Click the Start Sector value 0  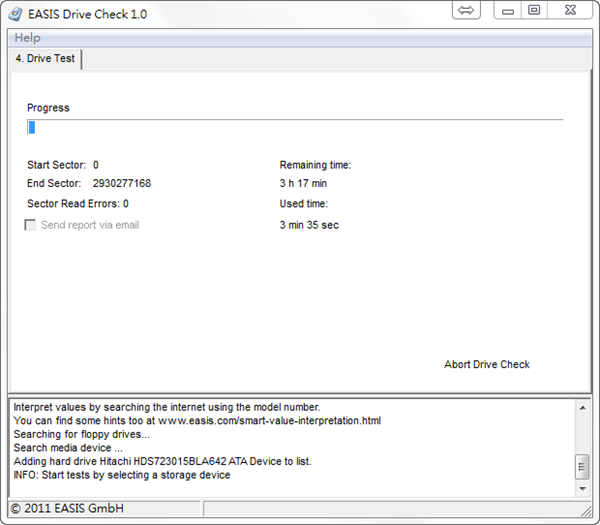96,165
